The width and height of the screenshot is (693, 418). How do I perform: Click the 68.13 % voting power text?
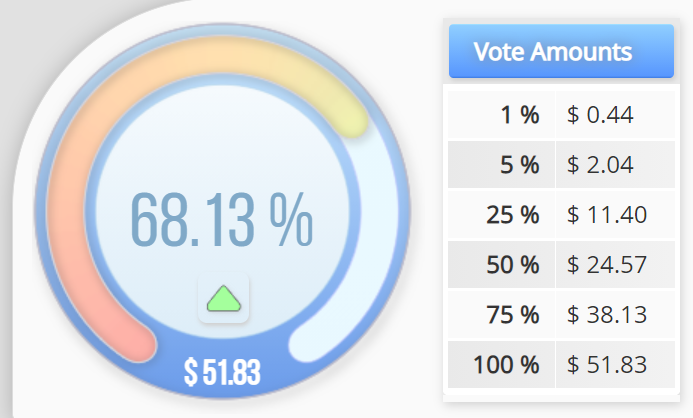(x=221, y=221)
